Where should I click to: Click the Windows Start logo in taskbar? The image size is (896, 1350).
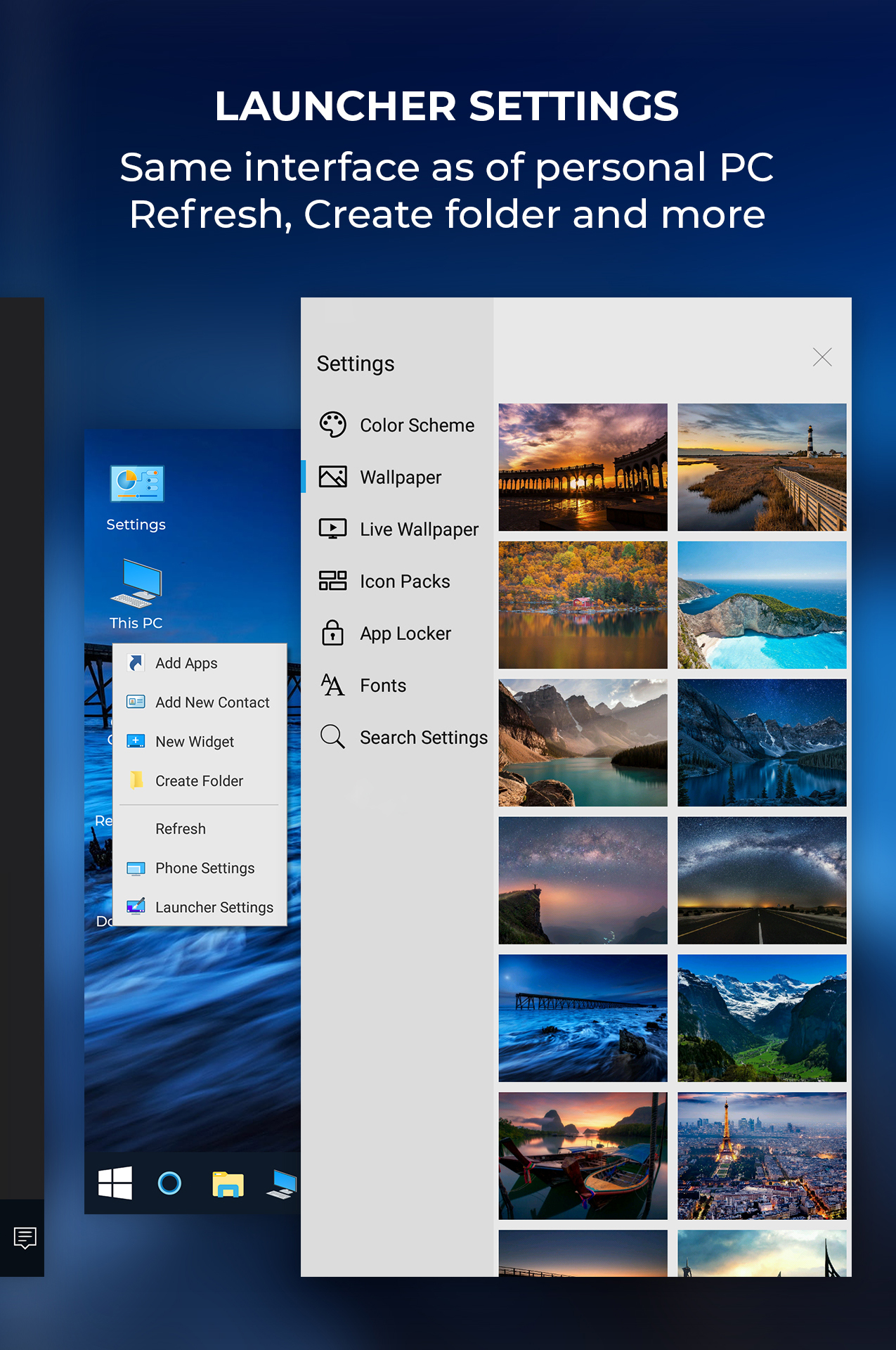tap(115, 1183)
